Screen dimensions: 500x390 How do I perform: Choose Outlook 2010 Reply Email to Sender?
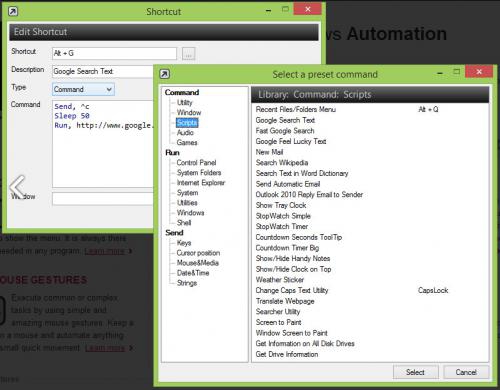(309, 195)
